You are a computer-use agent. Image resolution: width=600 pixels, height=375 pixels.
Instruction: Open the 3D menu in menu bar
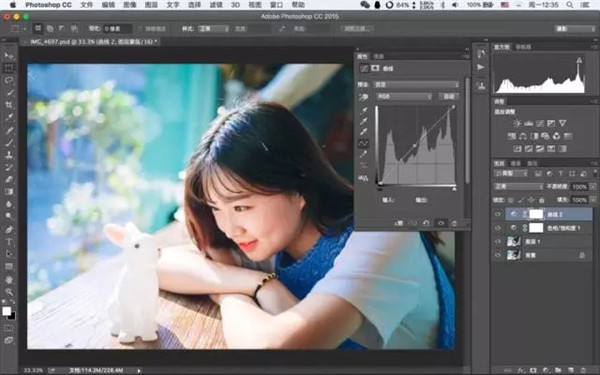235,5
